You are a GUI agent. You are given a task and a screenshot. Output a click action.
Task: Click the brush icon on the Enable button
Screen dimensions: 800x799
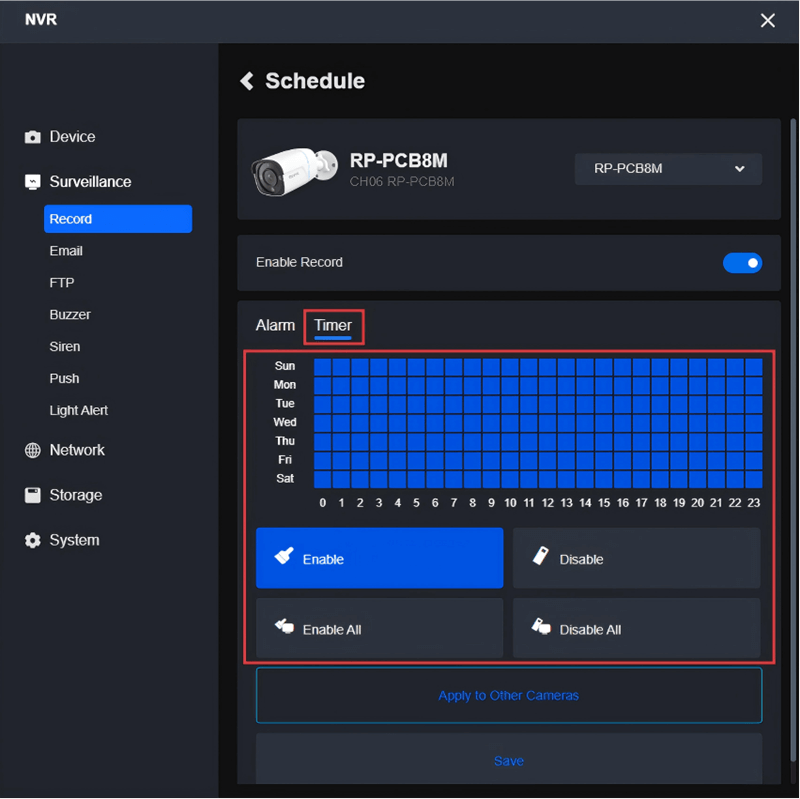click(284, 556)
